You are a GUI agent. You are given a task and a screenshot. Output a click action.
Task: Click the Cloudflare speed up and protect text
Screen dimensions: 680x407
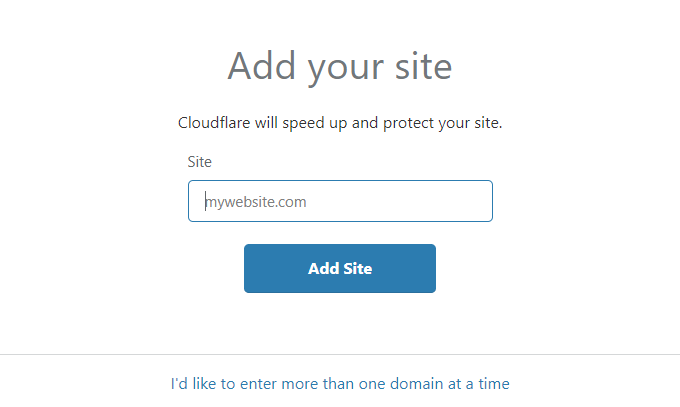coord(340,123)
